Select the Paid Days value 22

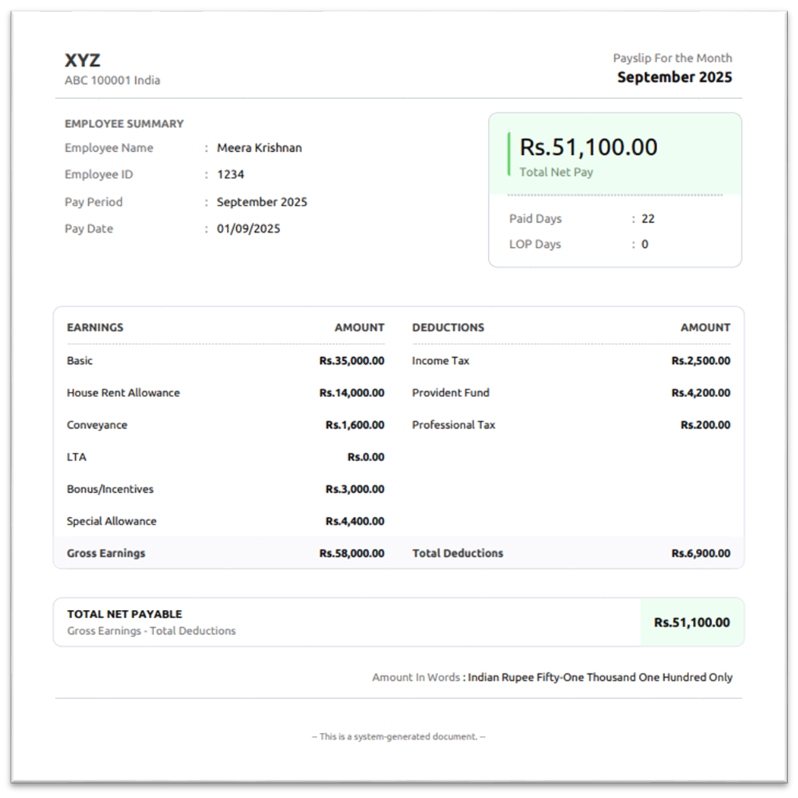click(648, 219)
